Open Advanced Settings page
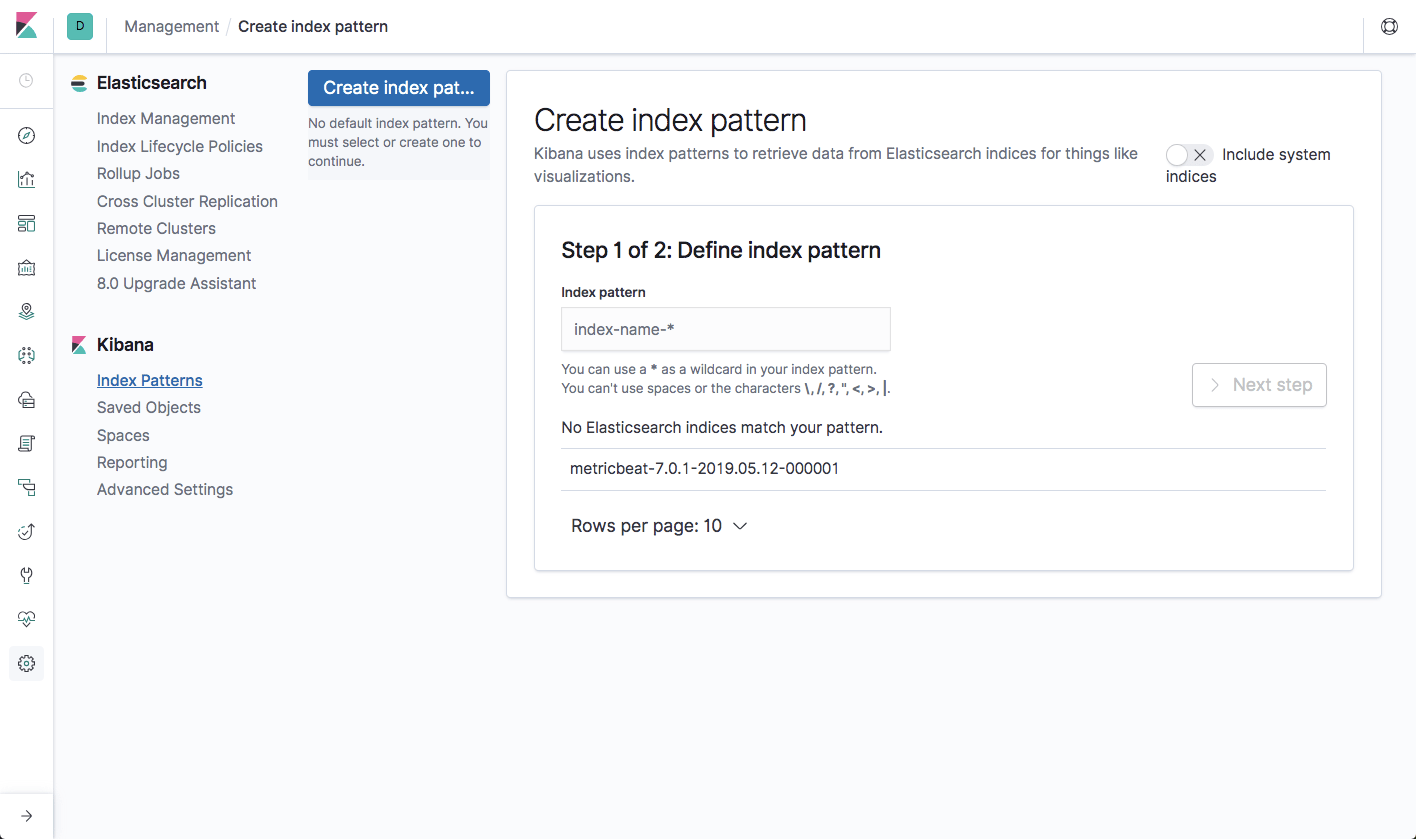 [x=165, y=490]
